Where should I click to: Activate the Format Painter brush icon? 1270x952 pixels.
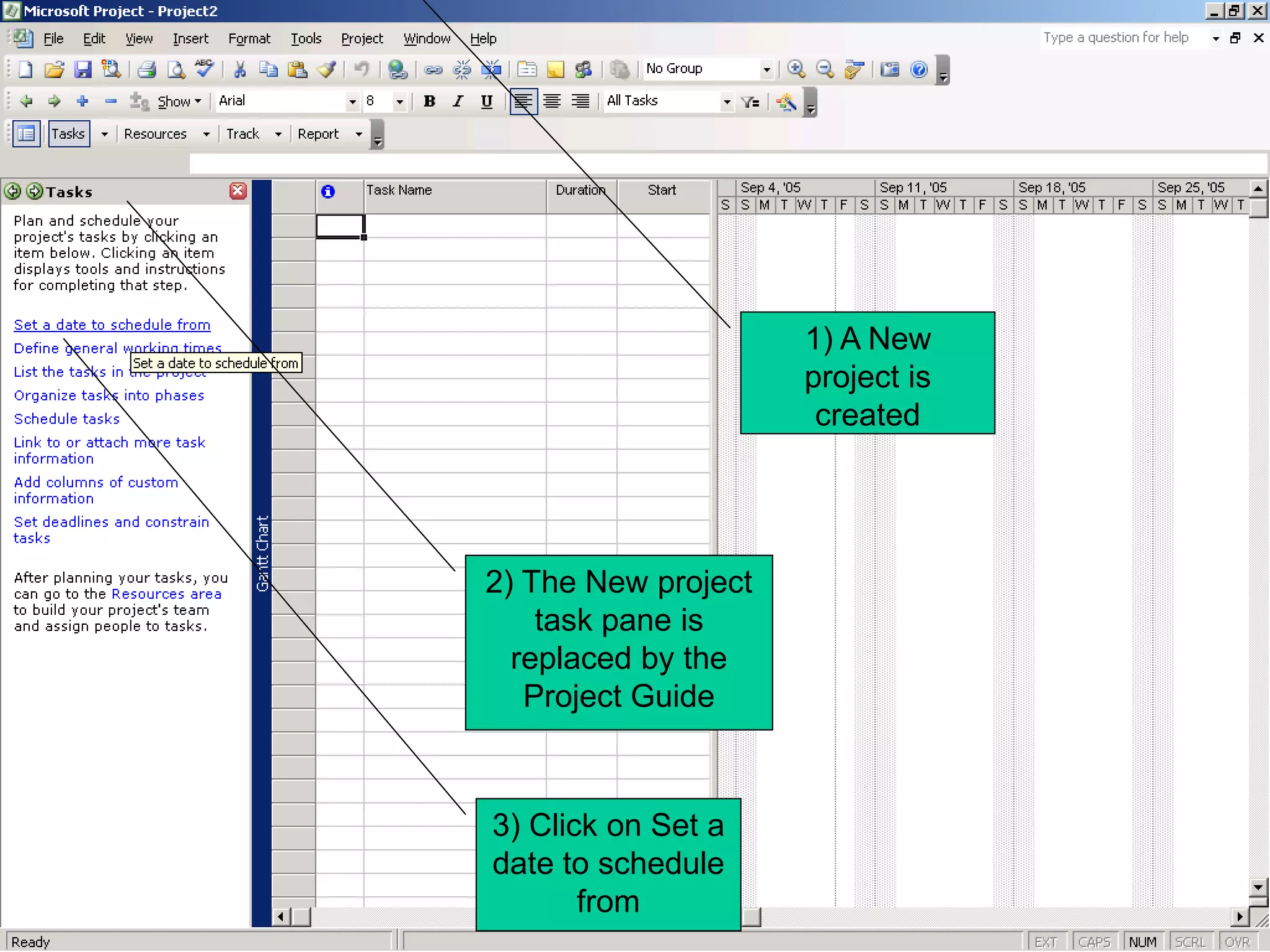pyautogui.click(x=327, y=69)
